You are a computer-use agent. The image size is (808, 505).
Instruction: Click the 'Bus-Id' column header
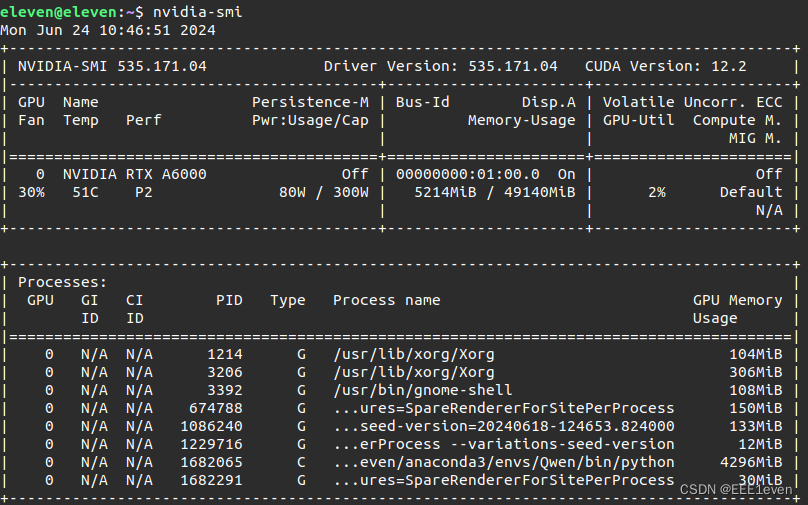coord(423,102)
